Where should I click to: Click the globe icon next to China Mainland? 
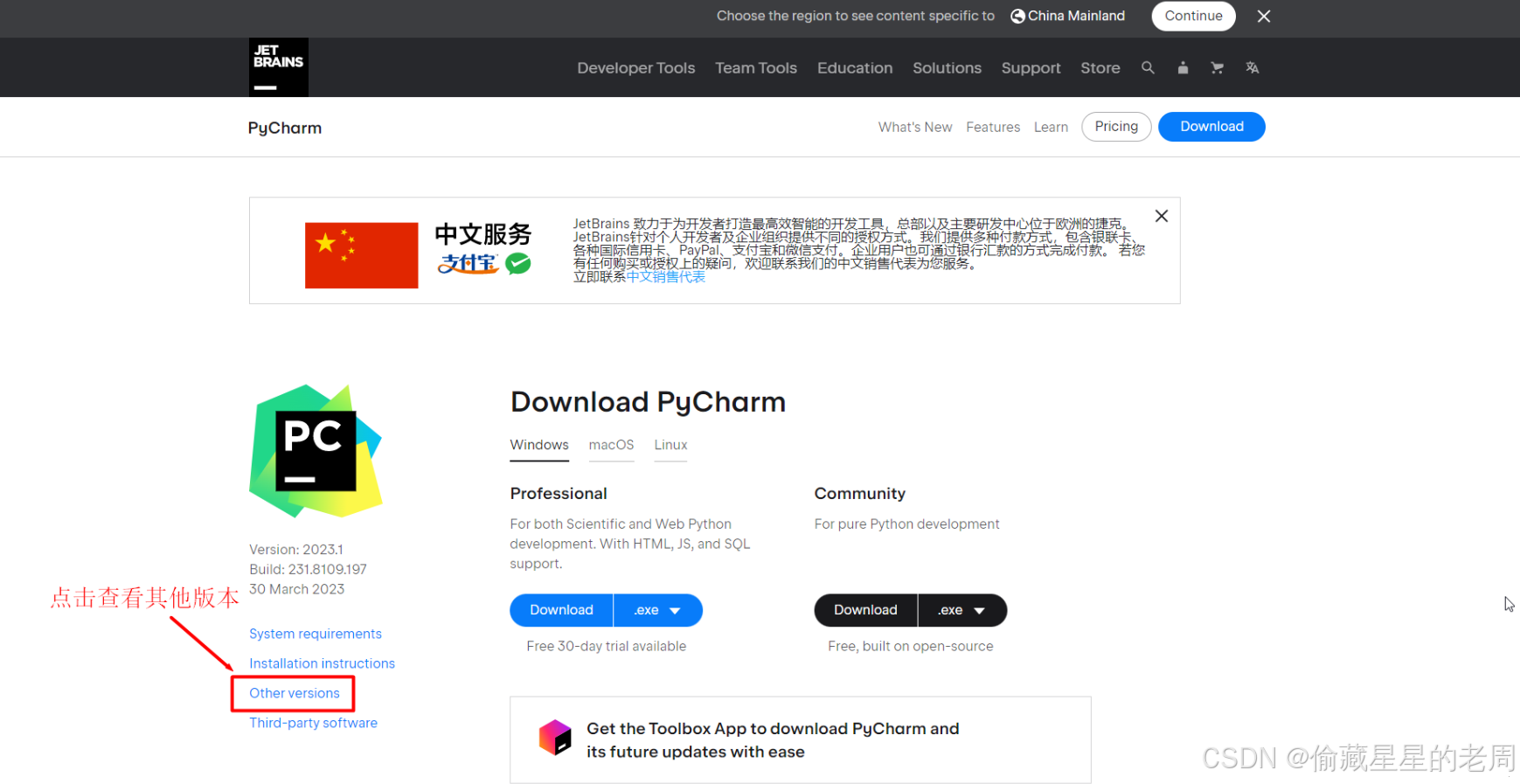pyautogui.click(x=1017, y=16)
